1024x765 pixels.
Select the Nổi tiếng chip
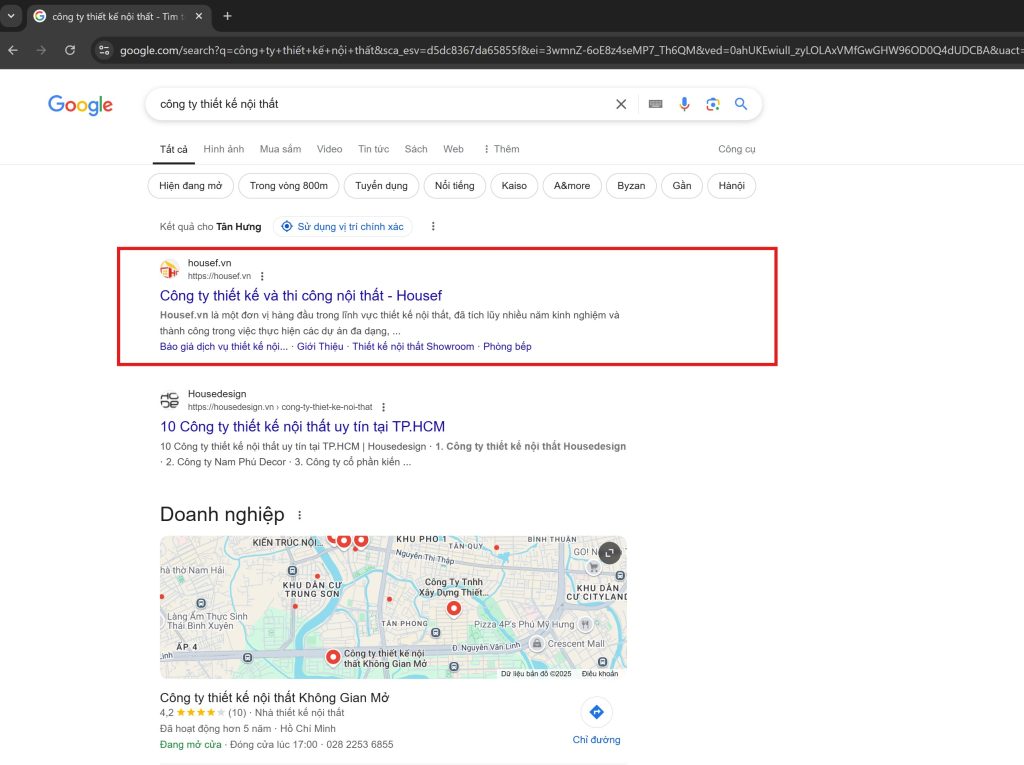(x=455, y=186)
